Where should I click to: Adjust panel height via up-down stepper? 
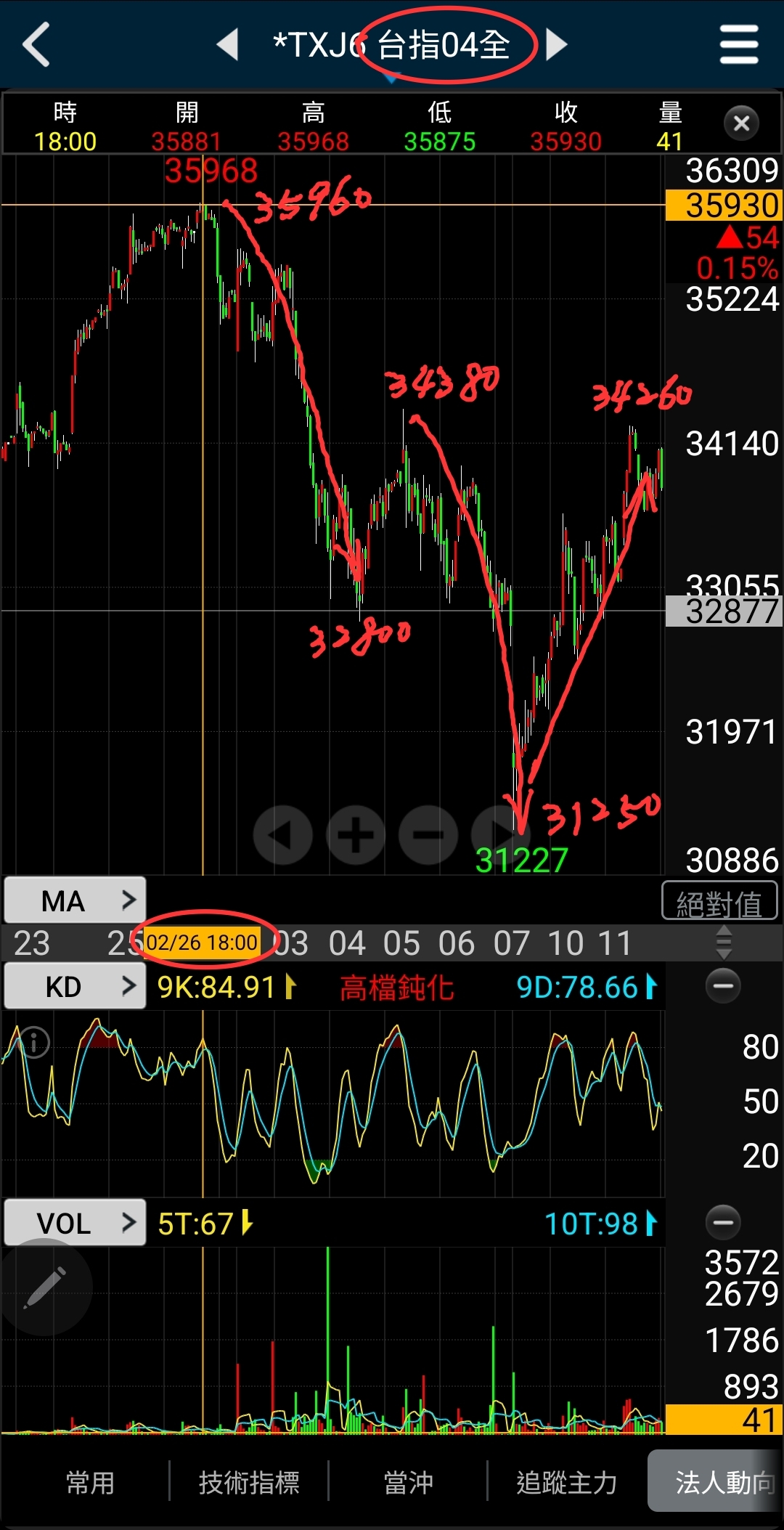[723, 943]
